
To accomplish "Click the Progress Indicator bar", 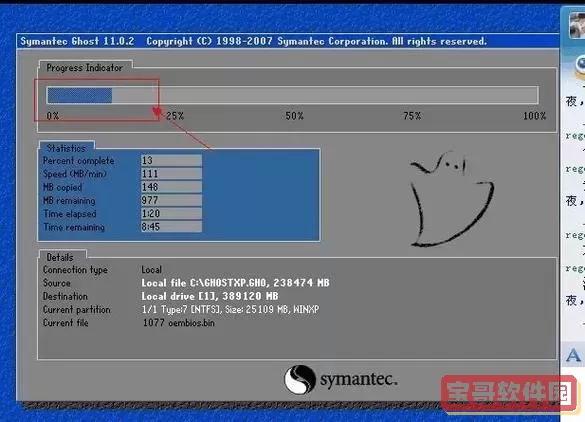I will [292, 95].
